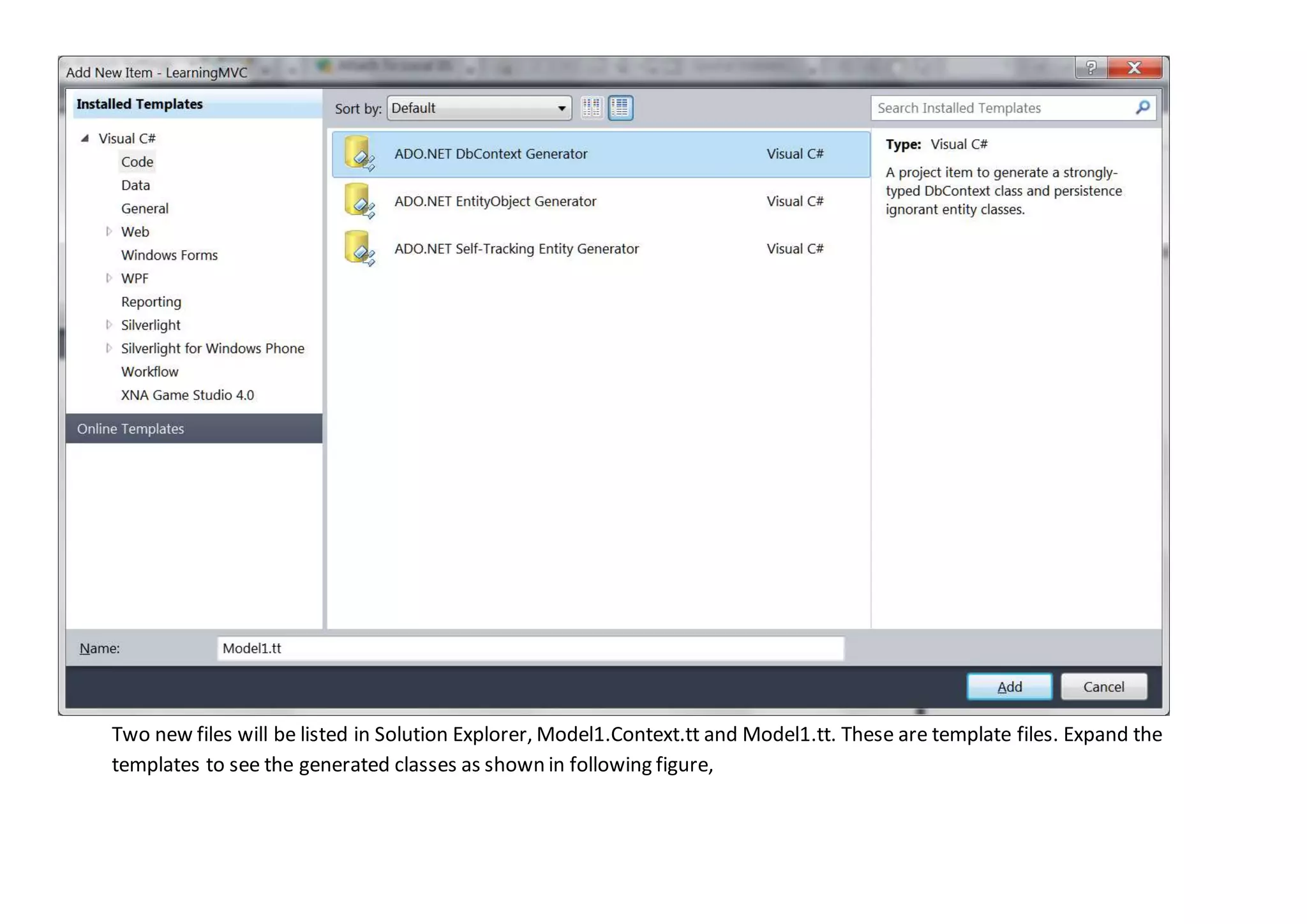This screenshot has width=1307, height=924.
Task: Switch to medium icons list view
Action: 620,108
